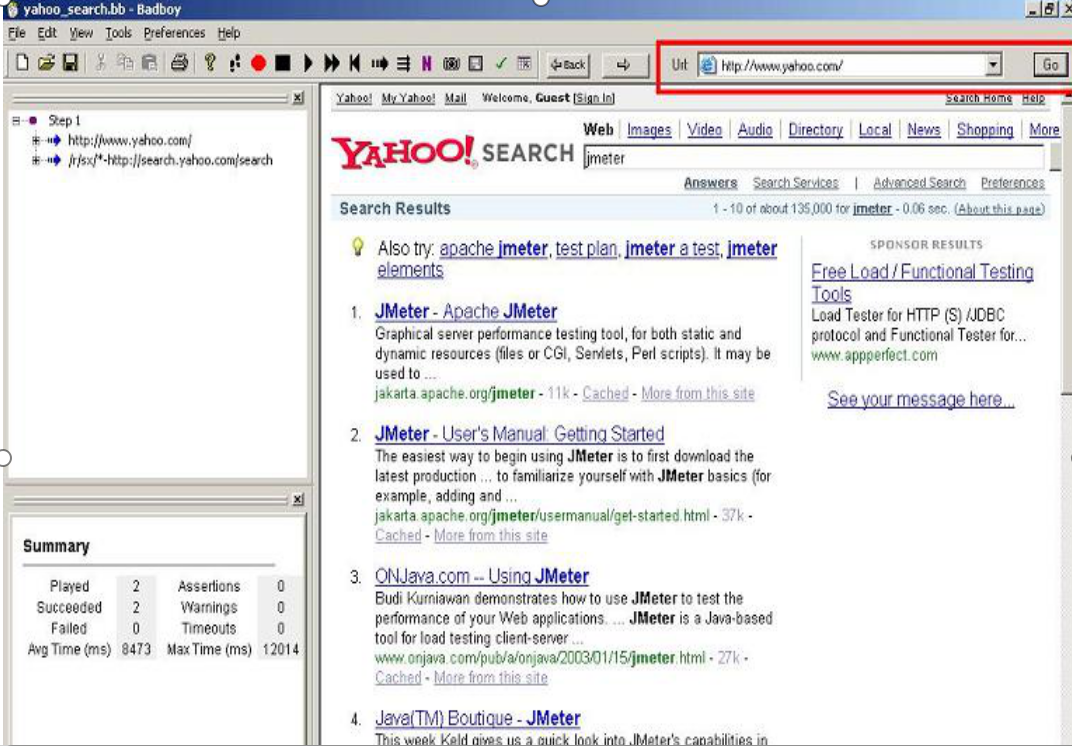Click the three stacked lines toolbar icon

coord(403,64)
